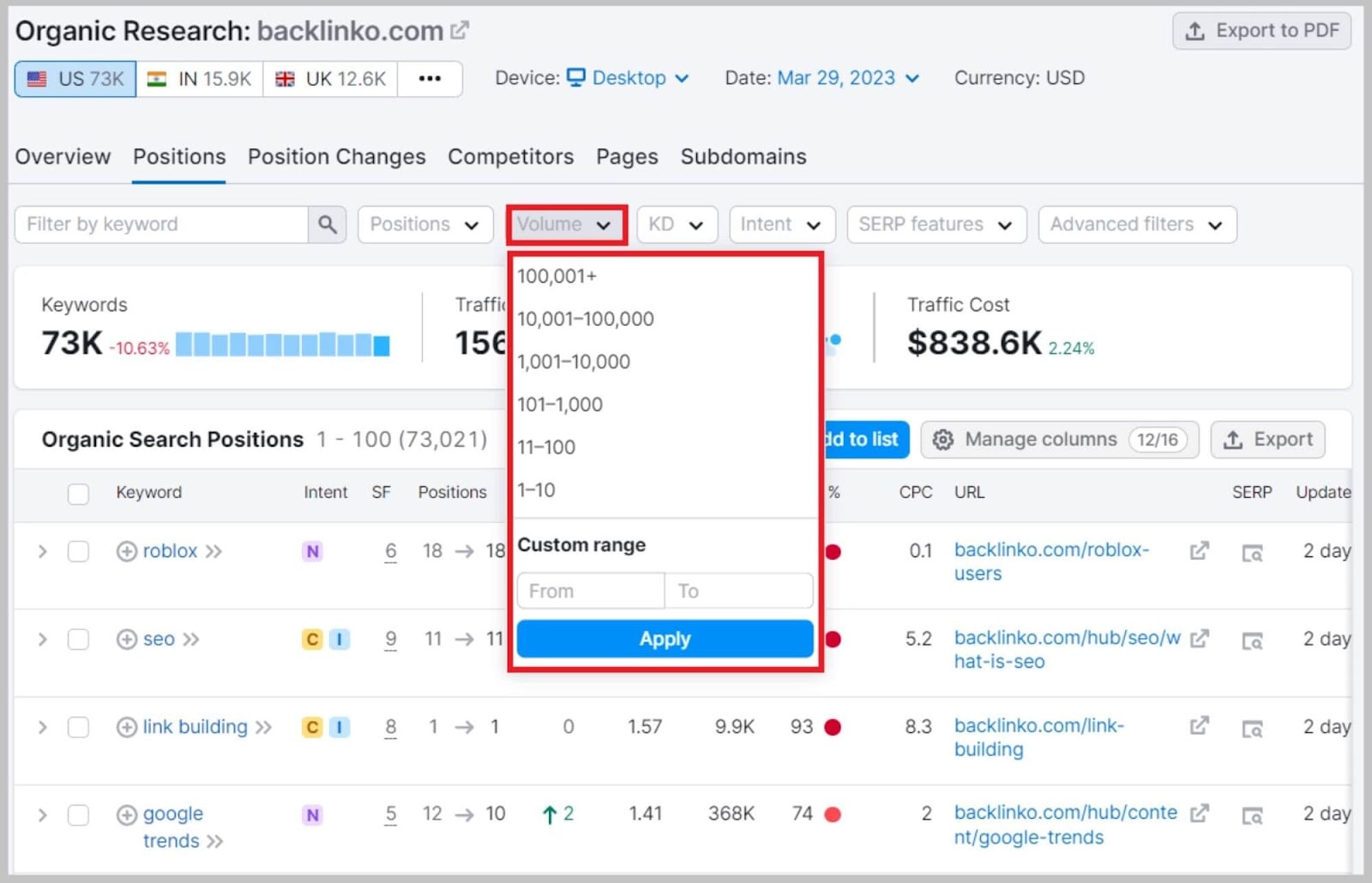The width and height of the screenshot is (1372, 883).
Task: Open the Positions filter dropdown
Action: (x=425, y=225)
